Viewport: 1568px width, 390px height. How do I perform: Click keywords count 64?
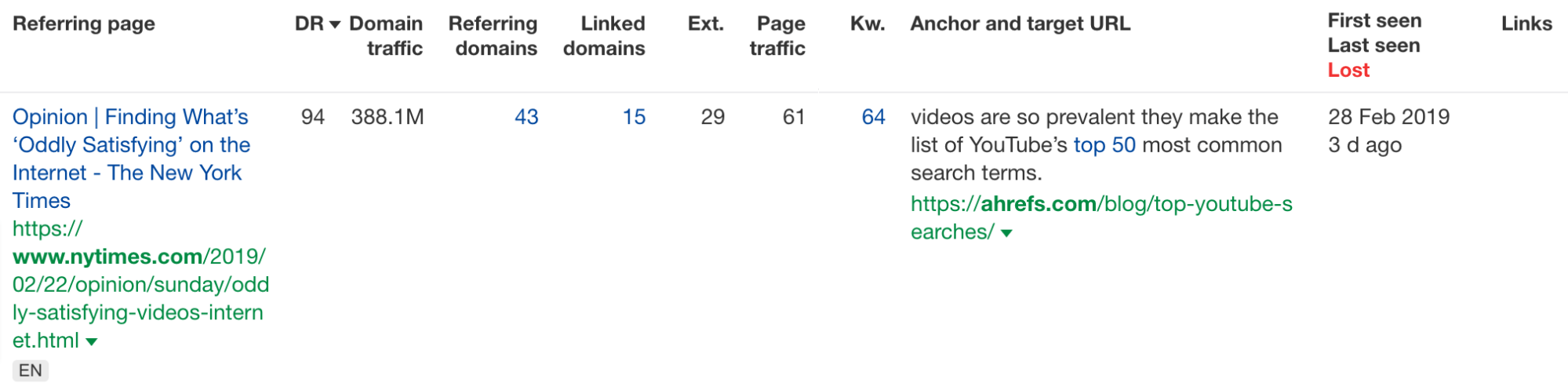pos(873,117)
